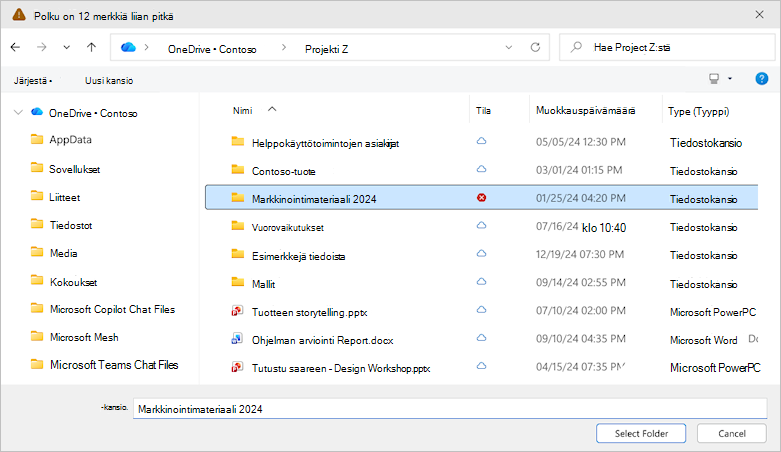
Task: Refresh the Projekti Z folder view
Action: coord(535,47)
